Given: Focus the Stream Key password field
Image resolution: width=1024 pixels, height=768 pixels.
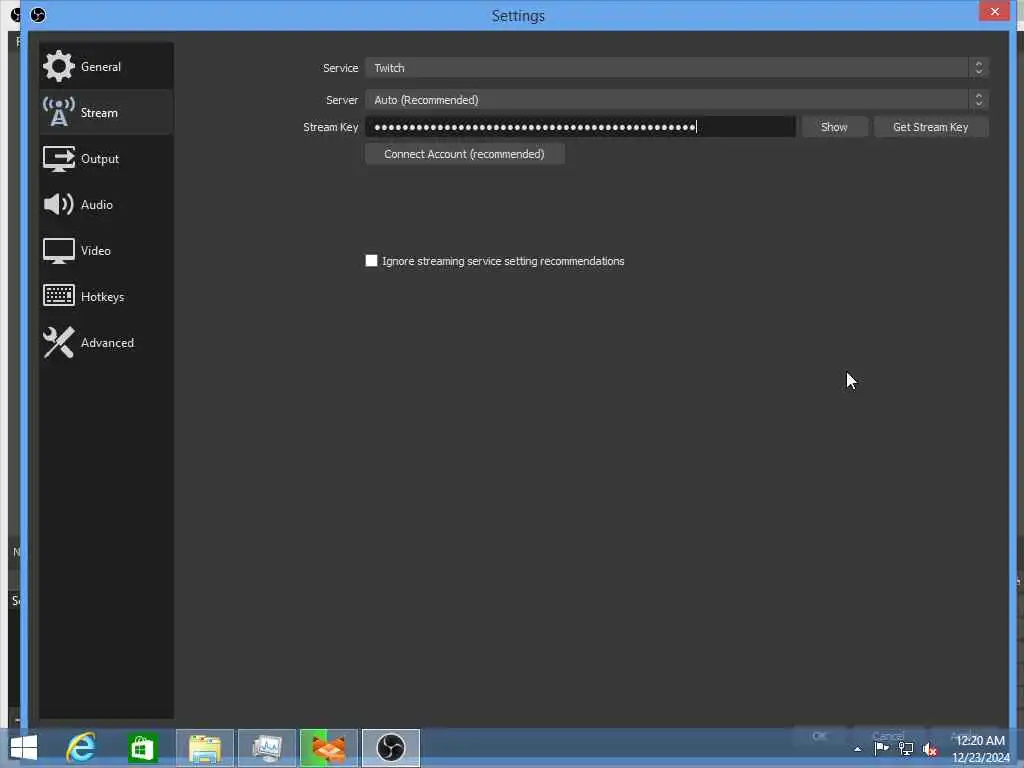Looking at the screenshot, I should (x=580, y=127).
